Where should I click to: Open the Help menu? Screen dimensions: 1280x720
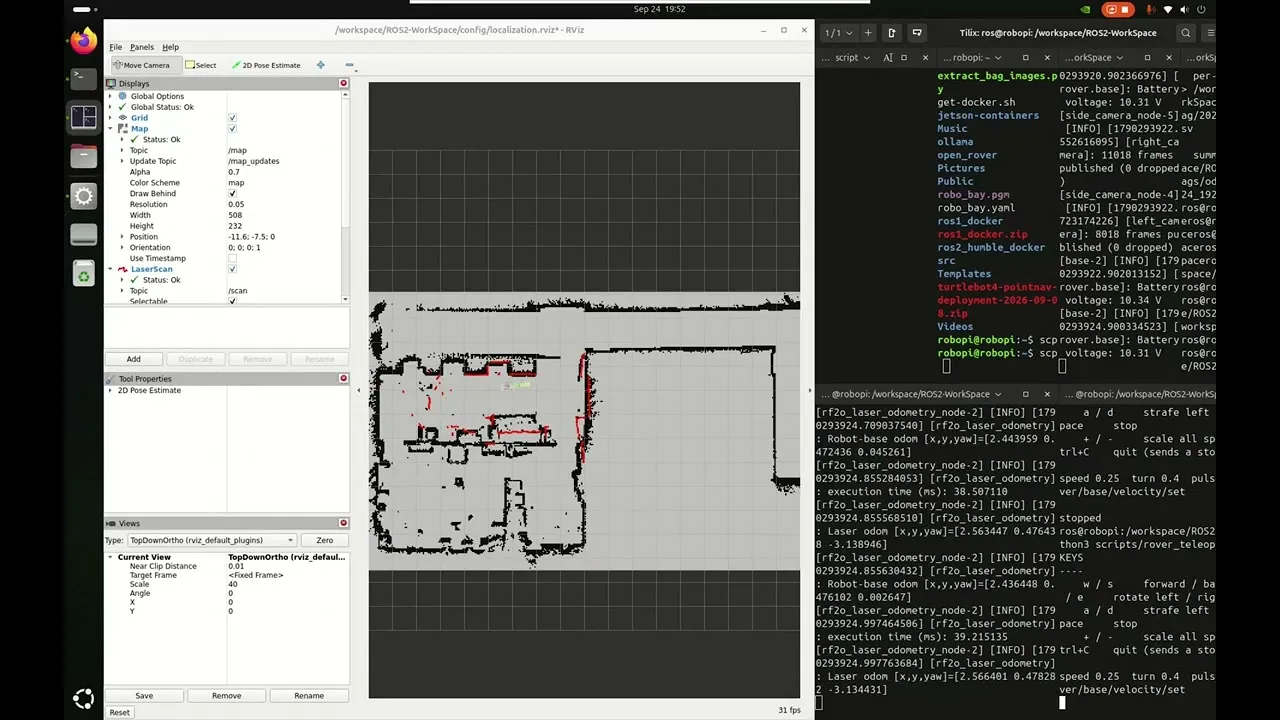click(x=170, y=47)
